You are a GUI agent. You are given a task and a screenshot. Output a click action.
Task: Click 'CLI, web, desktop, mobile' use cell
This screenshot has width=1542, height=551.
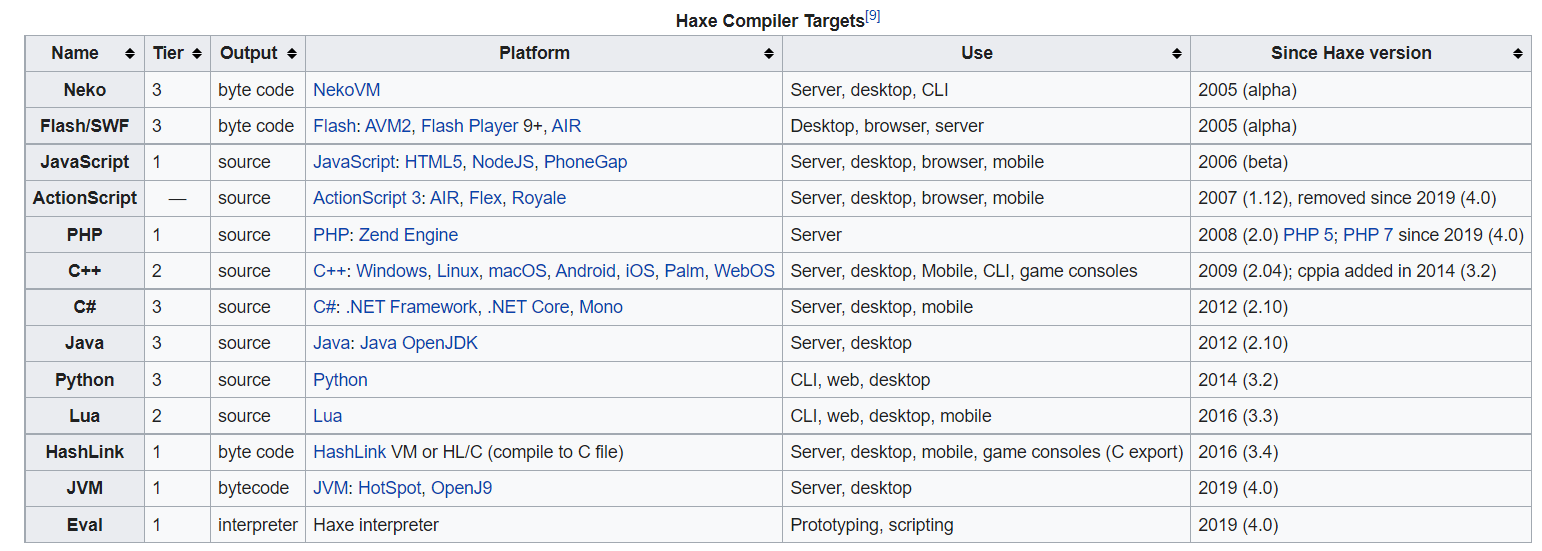[987, 416]
